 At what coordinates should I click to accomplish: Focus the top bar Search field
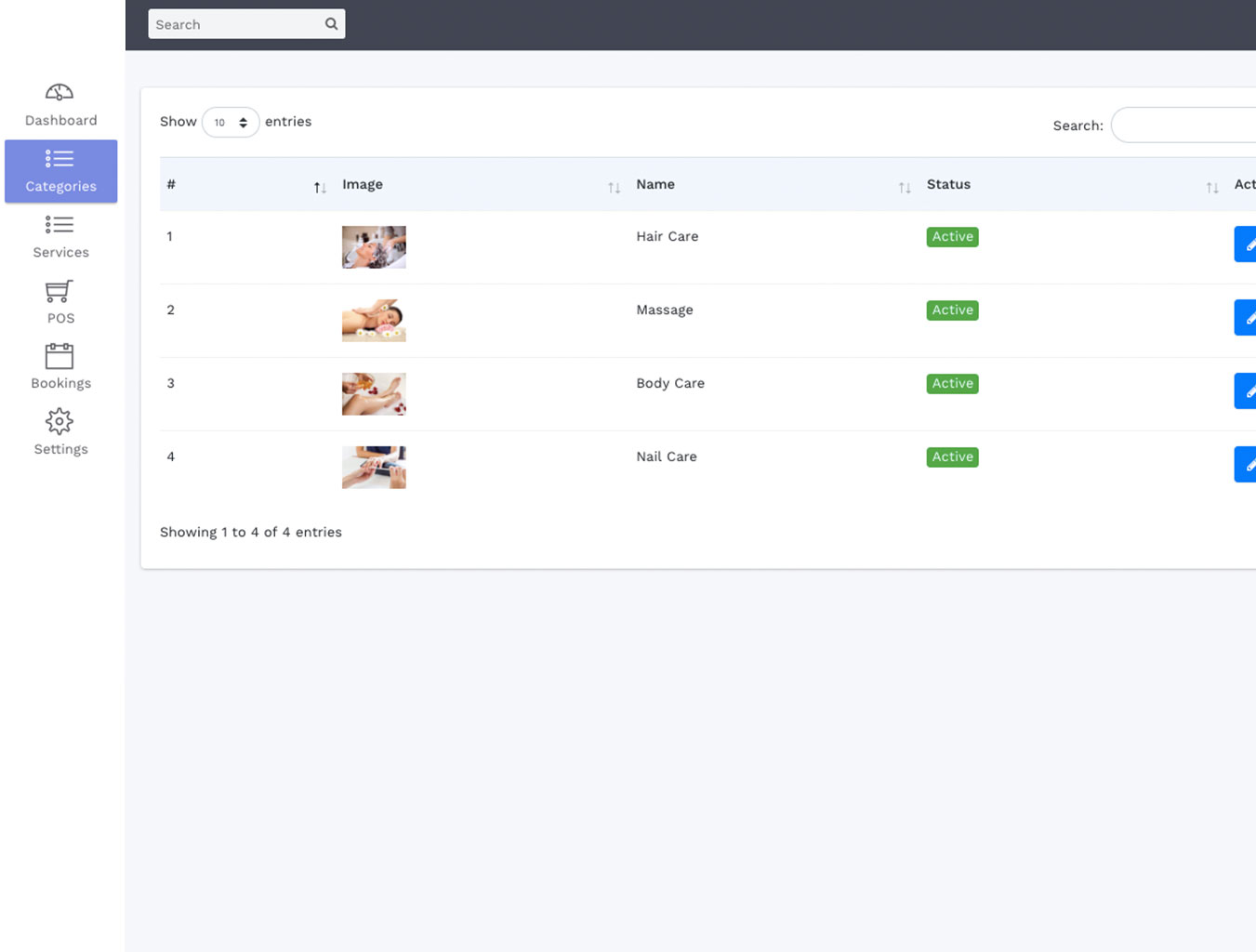pos(236,24)
